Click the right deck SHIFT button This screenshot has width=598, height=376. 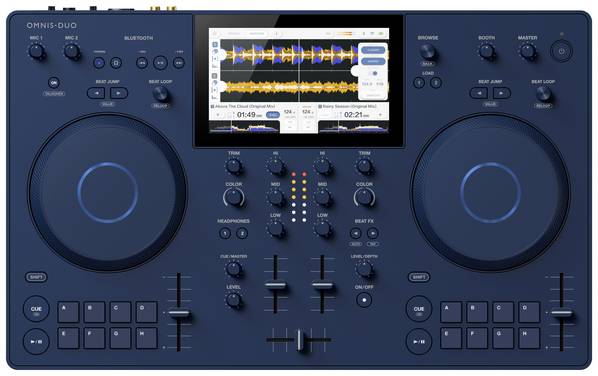pos(419,277)
